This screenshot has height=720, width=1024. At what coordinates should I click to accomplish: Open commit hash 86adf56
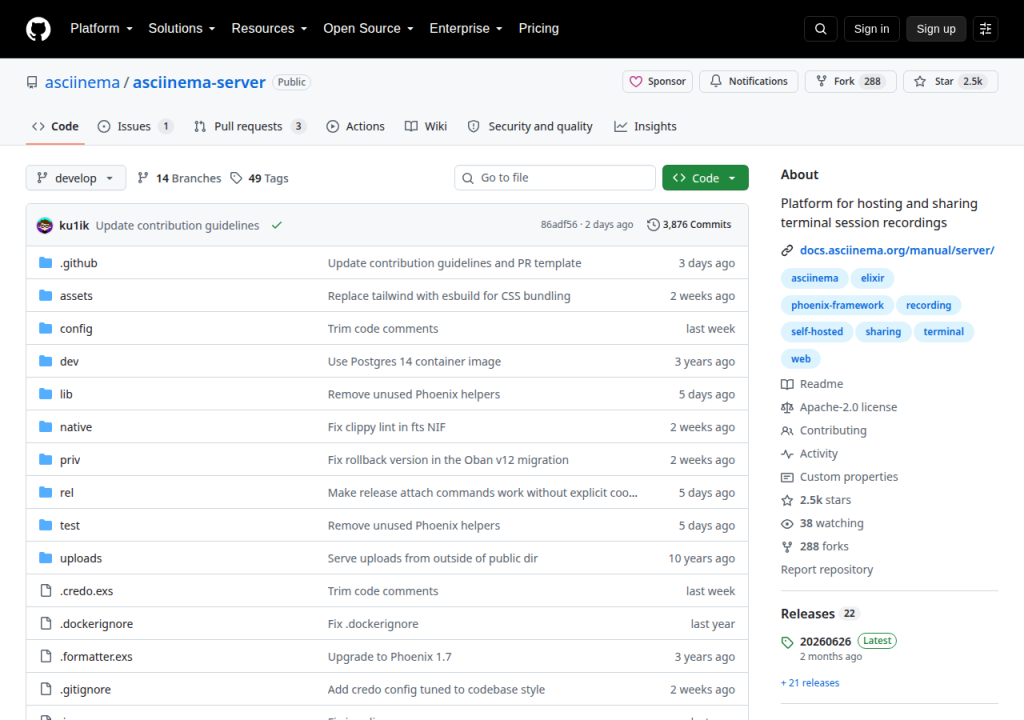(x=559, y=225)
